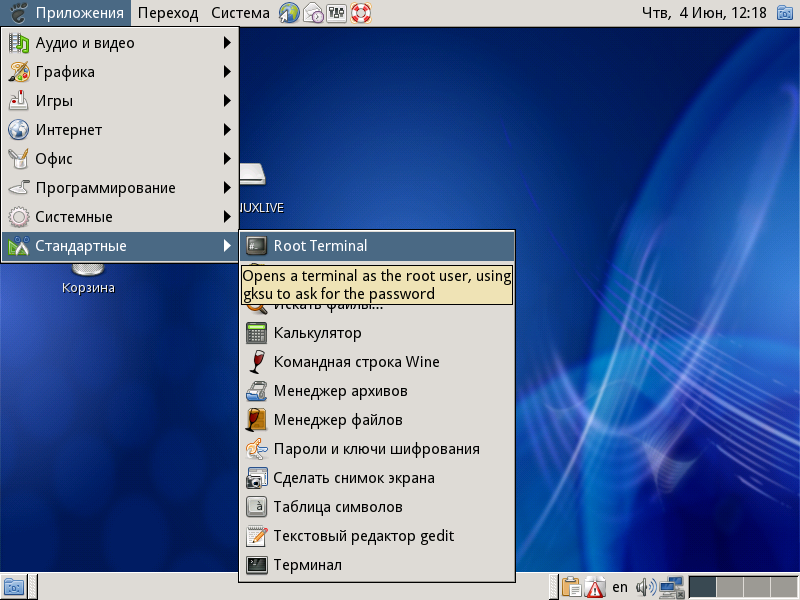Expand the Графика submenu

coord(120,72)
